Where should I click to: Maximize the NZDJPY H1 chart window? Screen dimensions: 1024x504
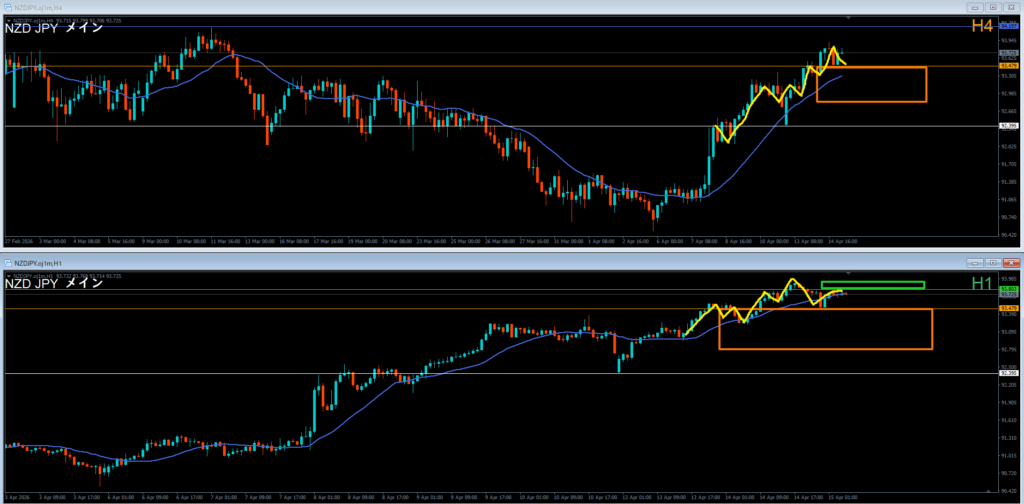tap(994, 261)
